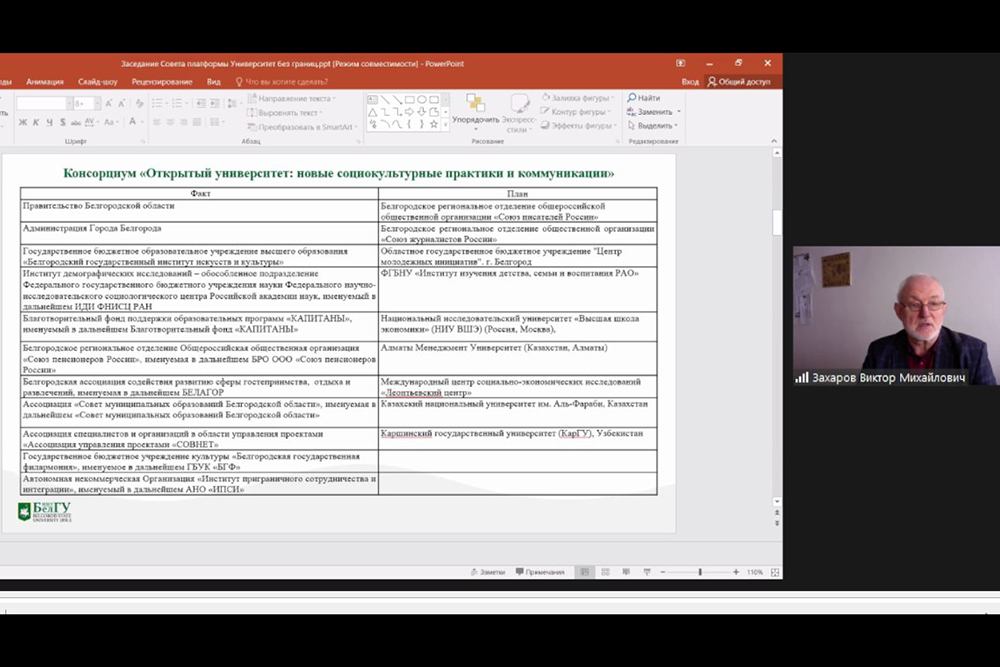
Task: Click the zoom out minus icon
Action: tap(662, 572)
